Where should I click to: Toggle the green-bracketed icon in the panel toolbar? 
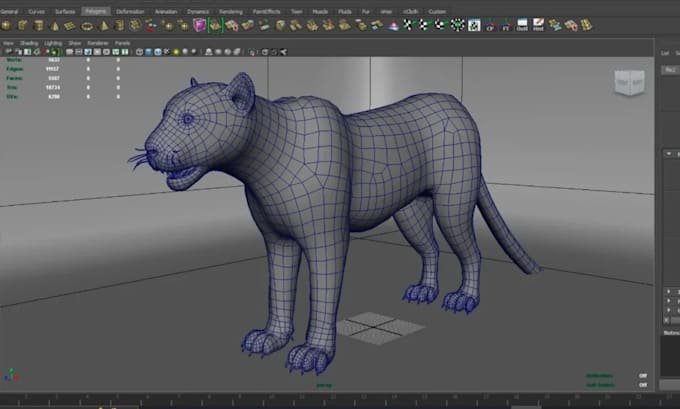point(53,52)
